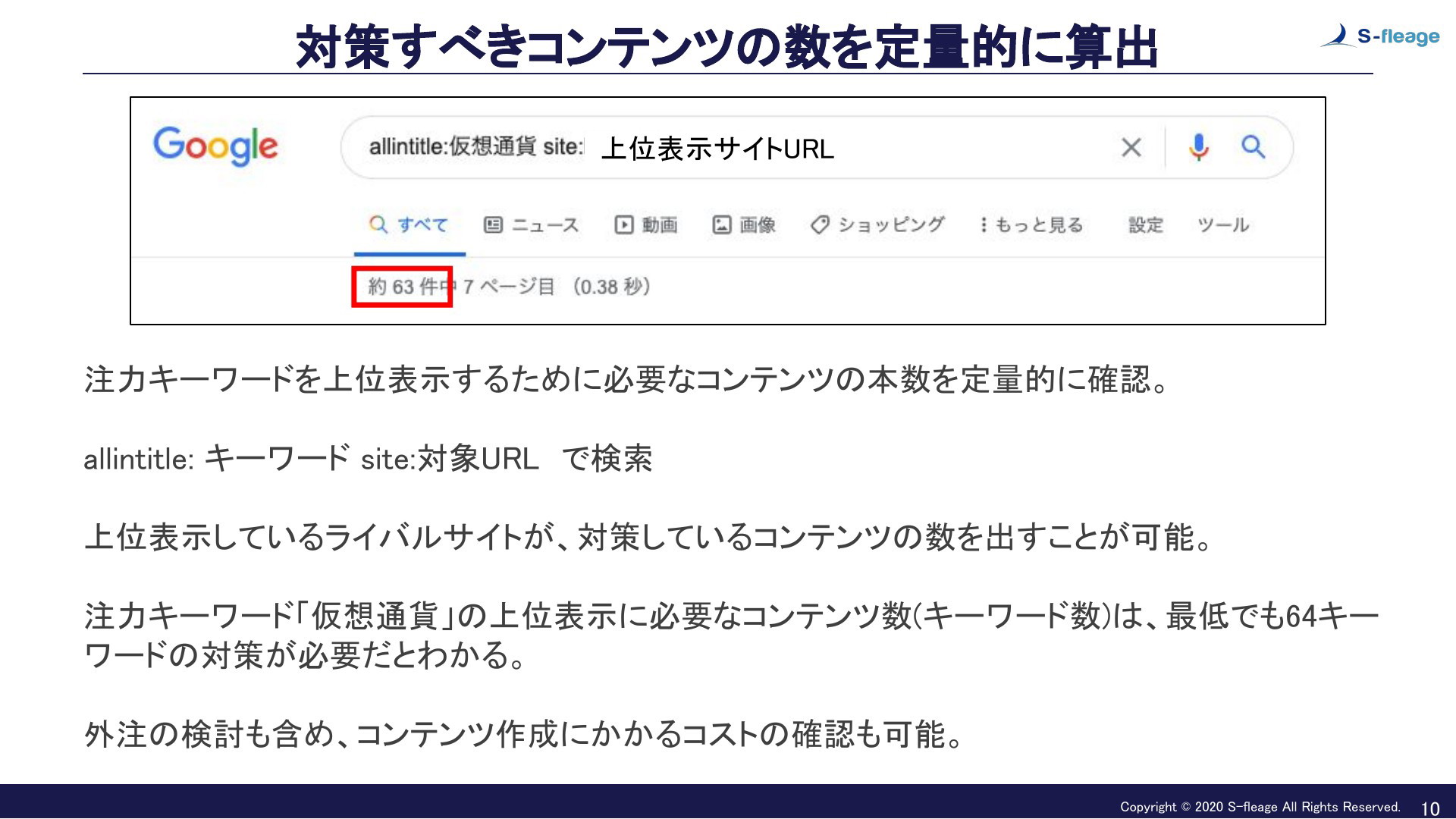Click the page number 10
Viewport: 1456px width, 819px height.
(1430, 808)
